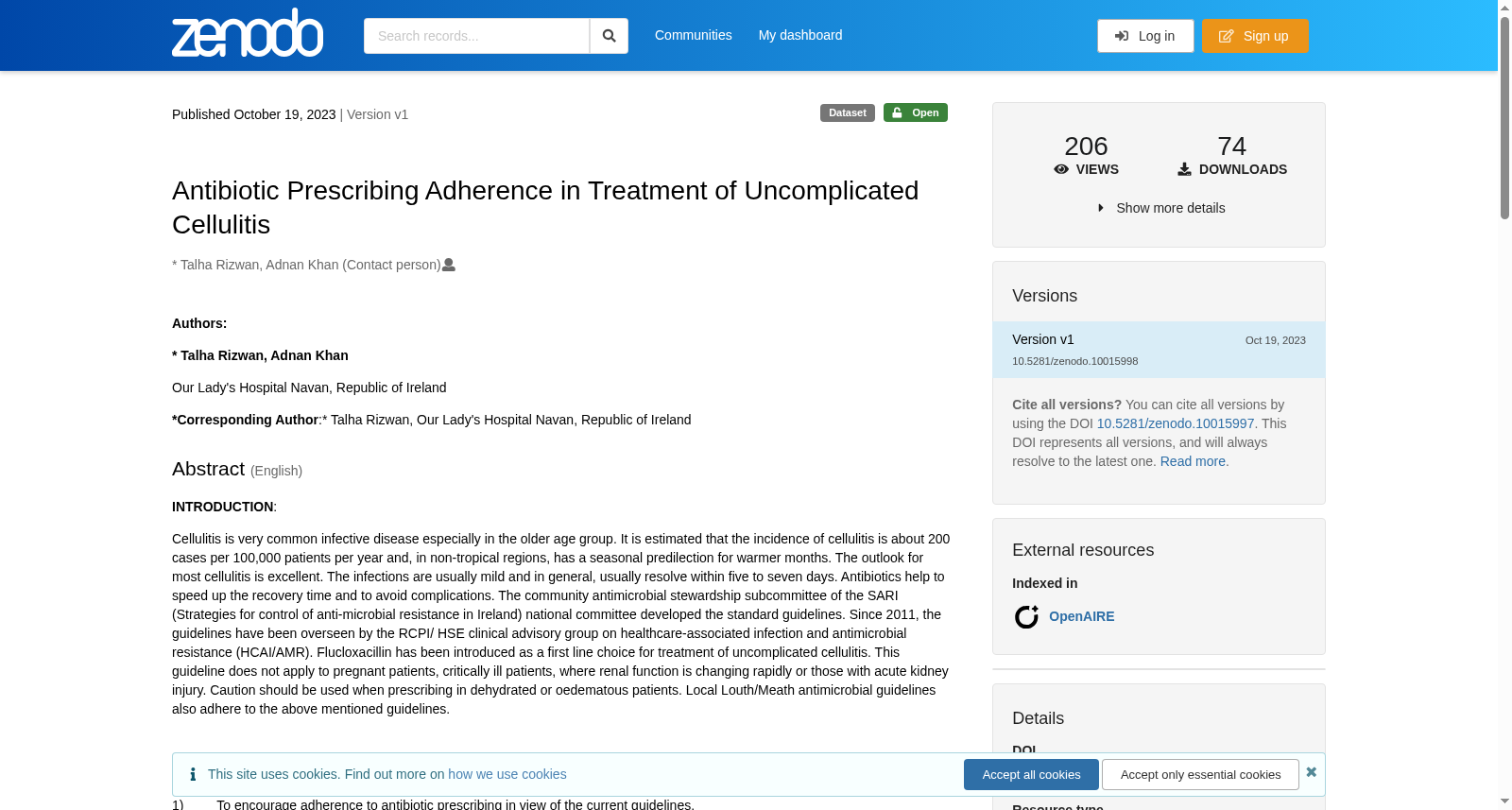Click the download icon next to DOWNLOADS
Image resolution: width=1512 pixels, height=810 pixels.
[x=1184, y=169]
